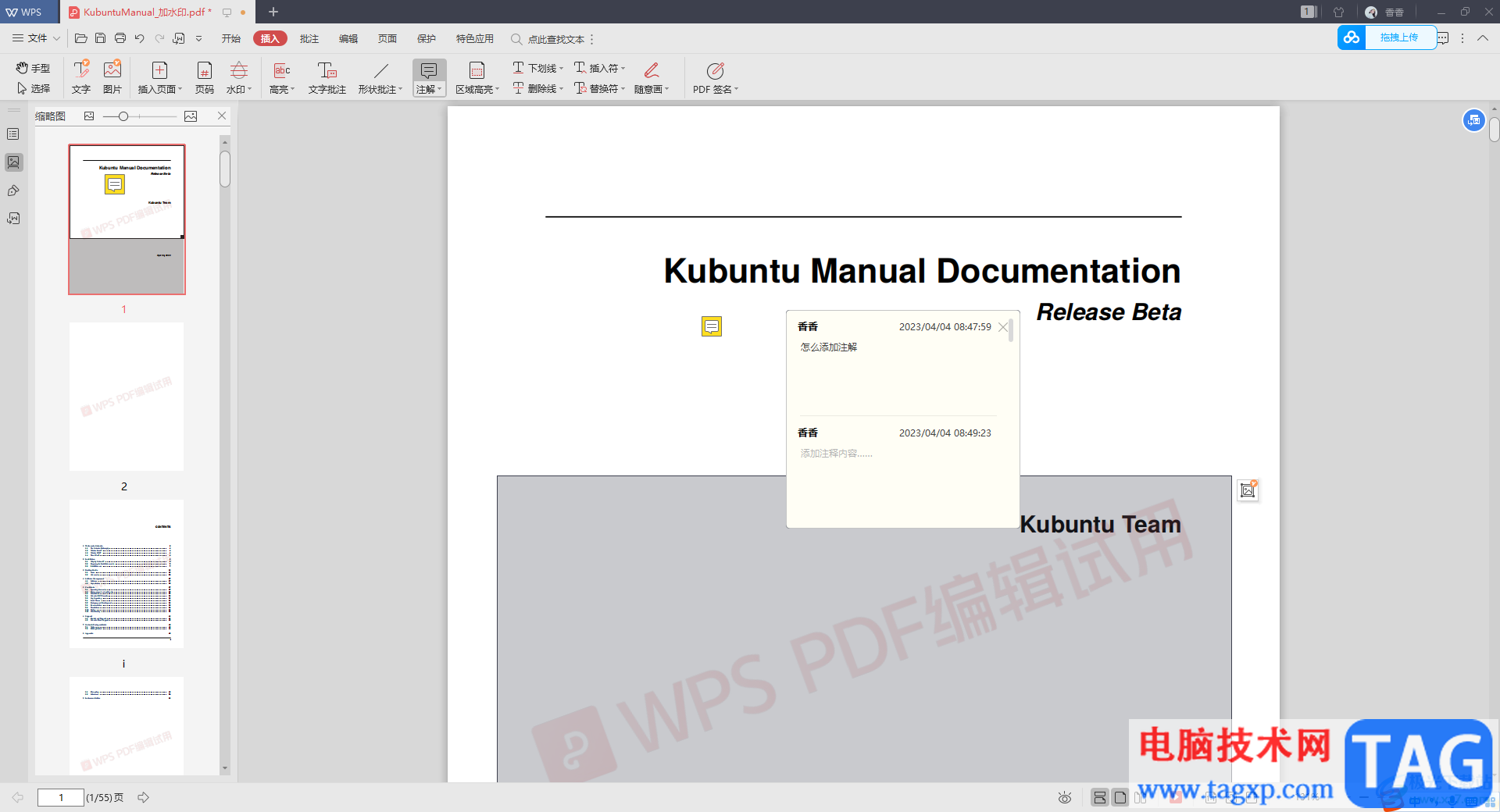Viewport: 1500px width, 812px height.
Task: Toggle single page view mode
Action: [x=1120, y=797]
